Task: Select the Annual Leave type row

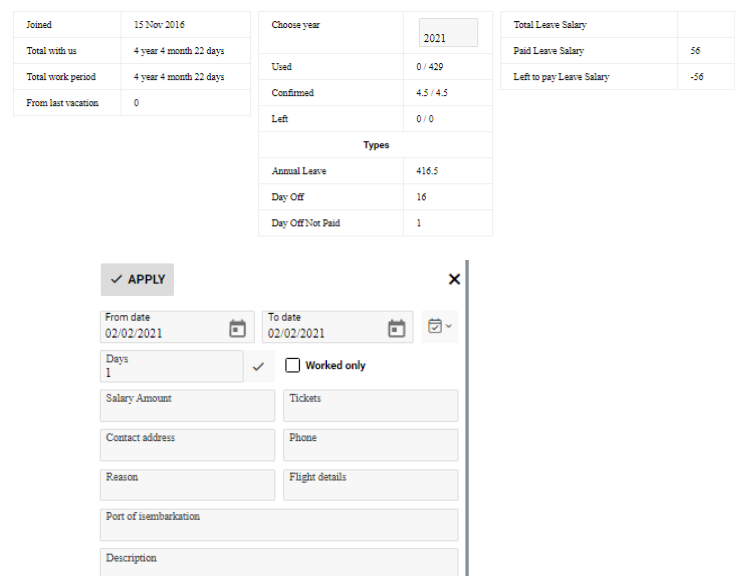Action: 375,171
